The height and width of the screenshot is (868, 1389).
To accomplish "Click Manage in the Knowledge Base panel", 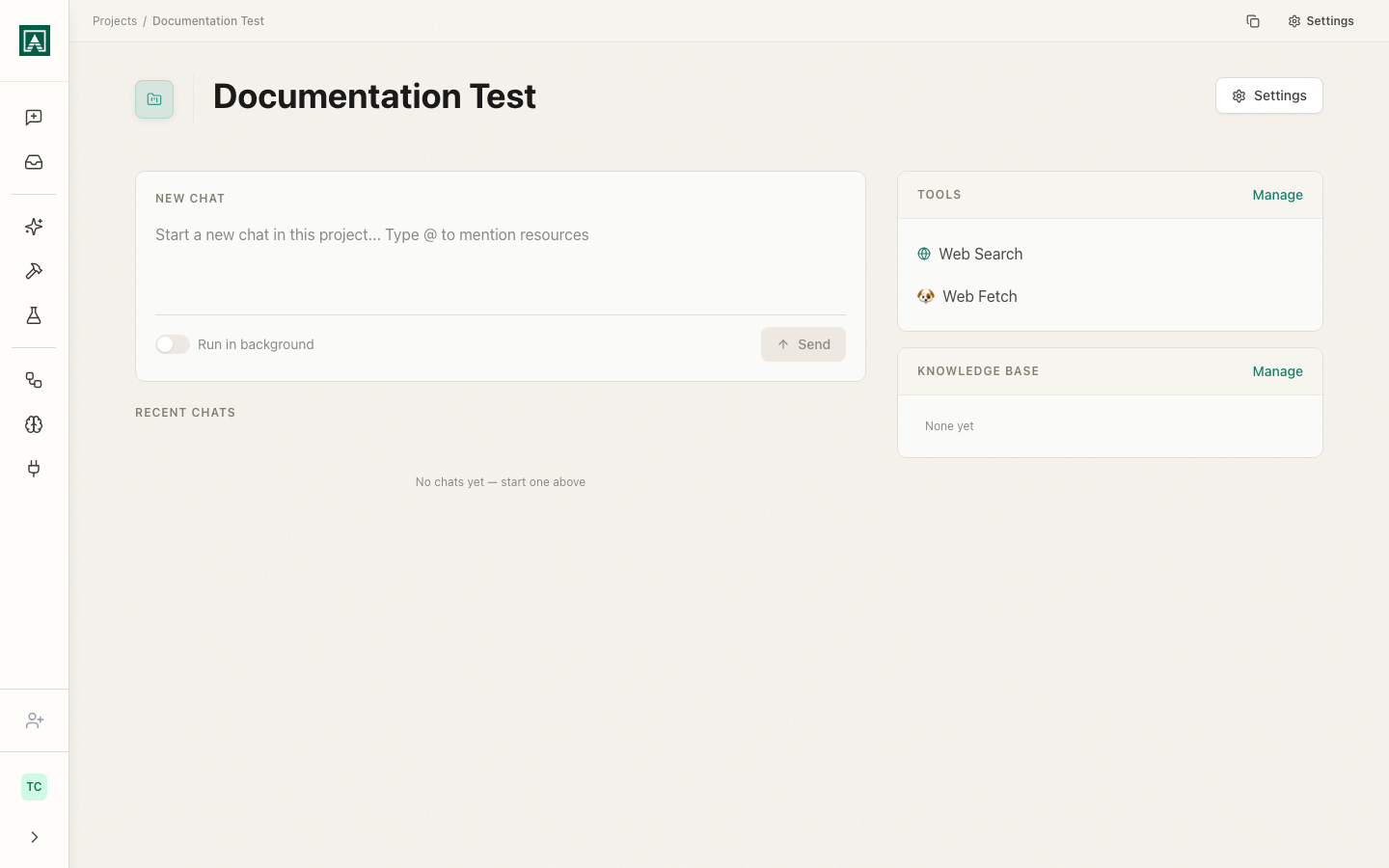I will (1277, 371).
